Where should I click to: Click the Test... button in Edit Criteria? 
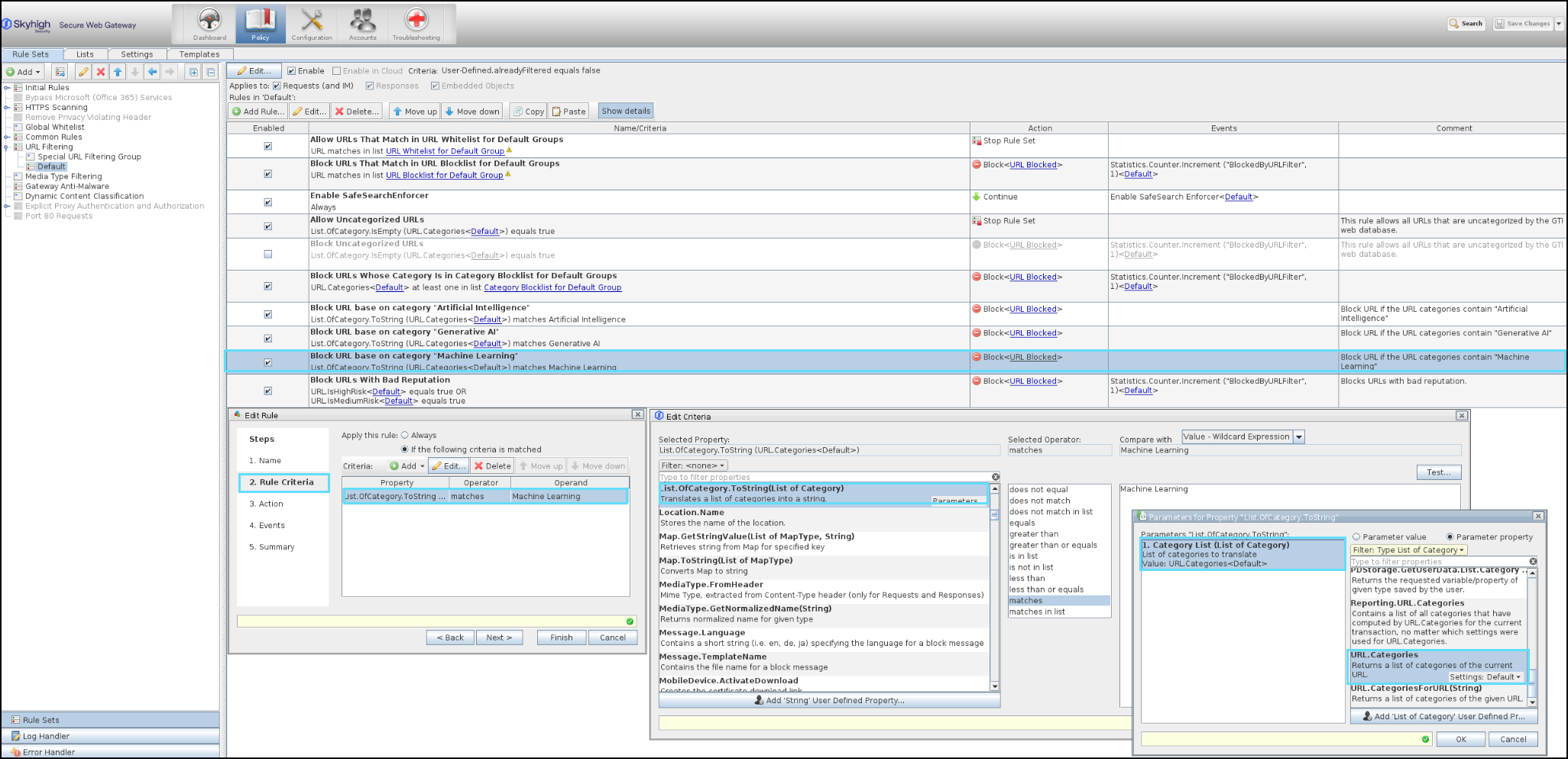point(1438,472)
